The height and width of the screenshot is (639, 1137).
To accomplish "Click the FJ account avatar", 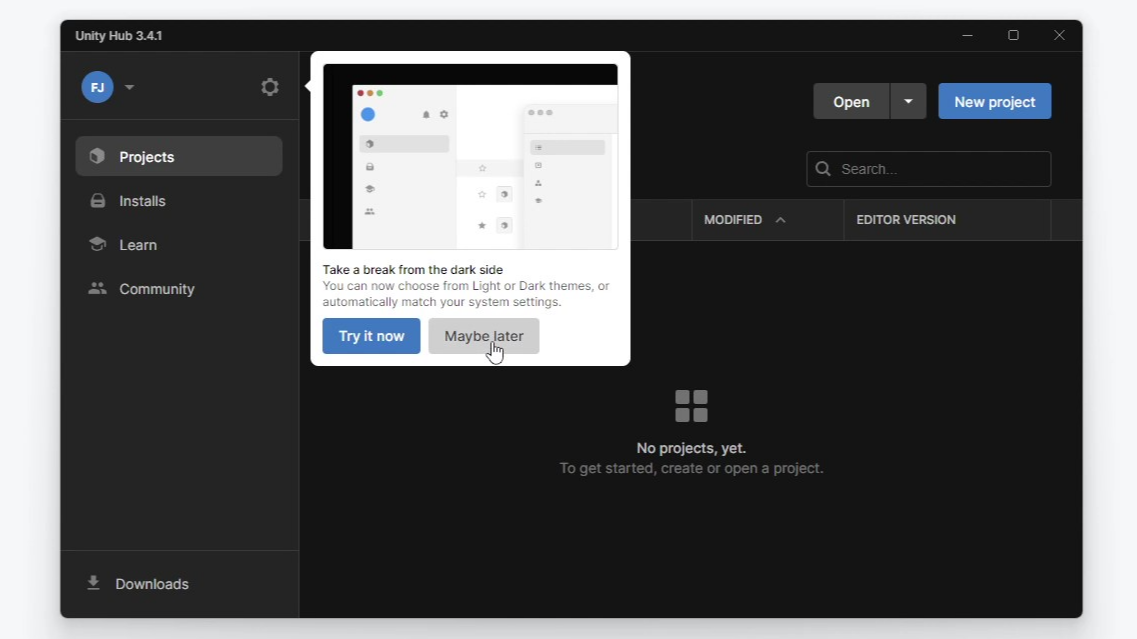I will coord(97,87).
